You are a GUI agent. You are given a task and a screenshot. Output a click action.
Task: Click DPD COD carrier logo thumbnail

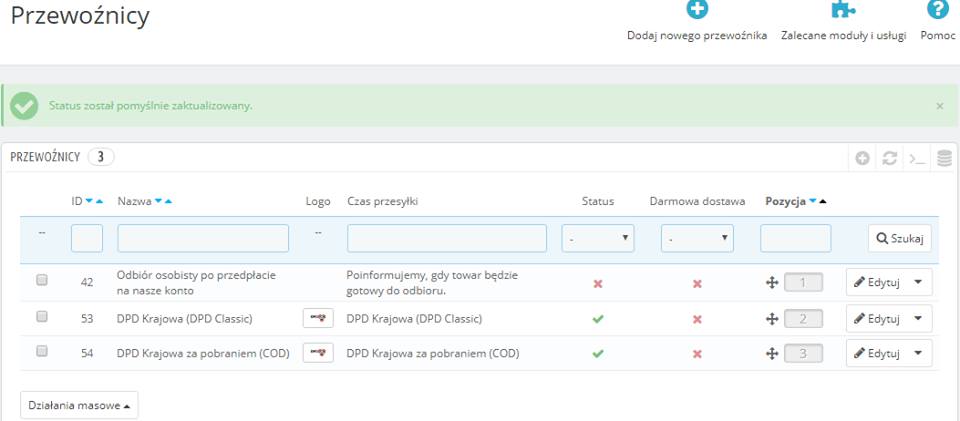(318, 353)
